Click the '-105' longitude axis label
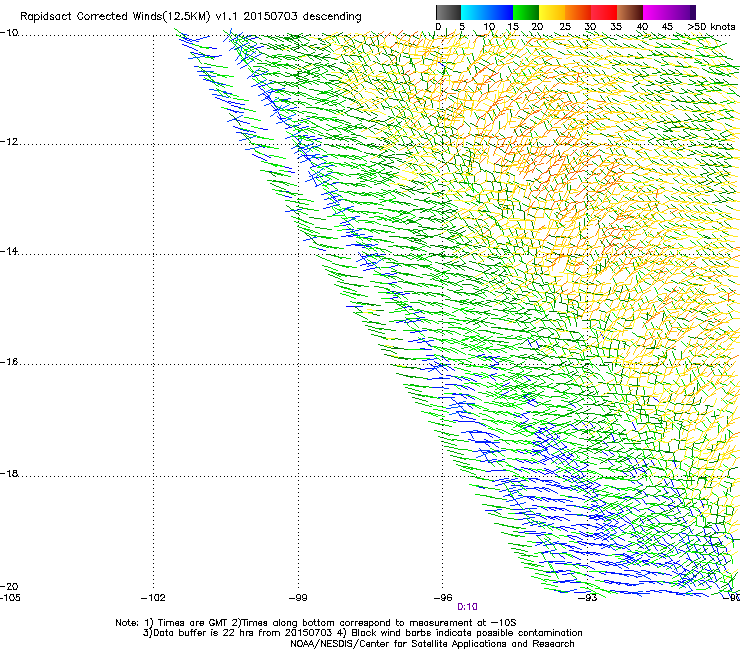740x650 pixels. [x=10, y=598]
